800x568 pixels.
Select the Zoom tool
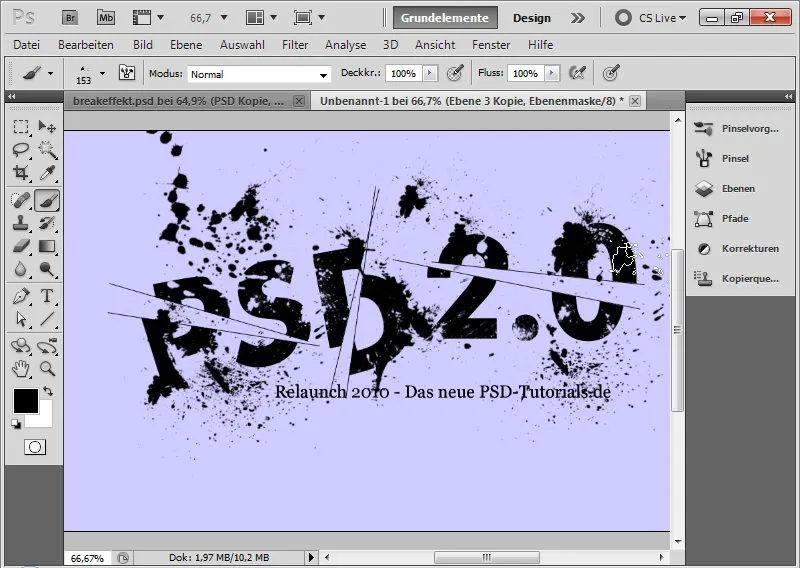click(x=47, y=368)
